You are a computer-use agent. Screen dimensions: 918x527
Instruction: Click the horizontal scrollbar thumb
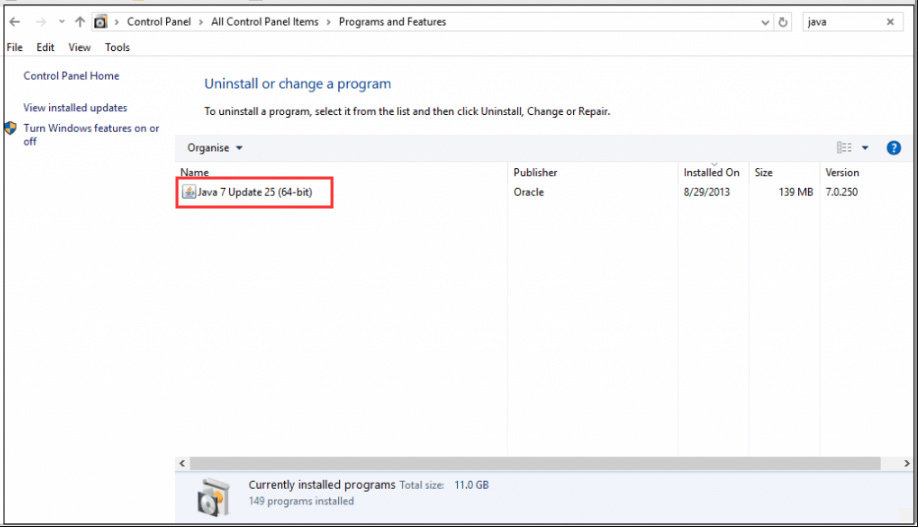(535, 463)
